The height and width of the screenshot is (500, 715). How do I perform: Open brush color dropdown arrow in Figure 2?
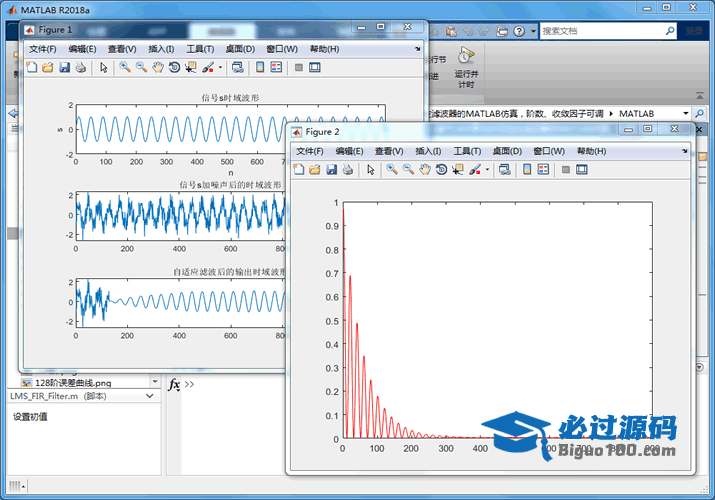pos(487,170)
